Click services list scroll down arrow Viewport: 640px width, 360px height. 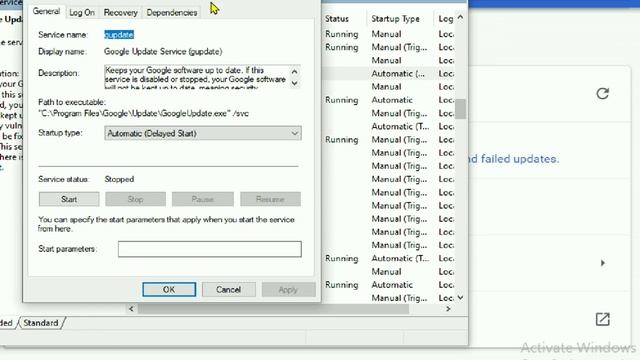tap(460, 298)
